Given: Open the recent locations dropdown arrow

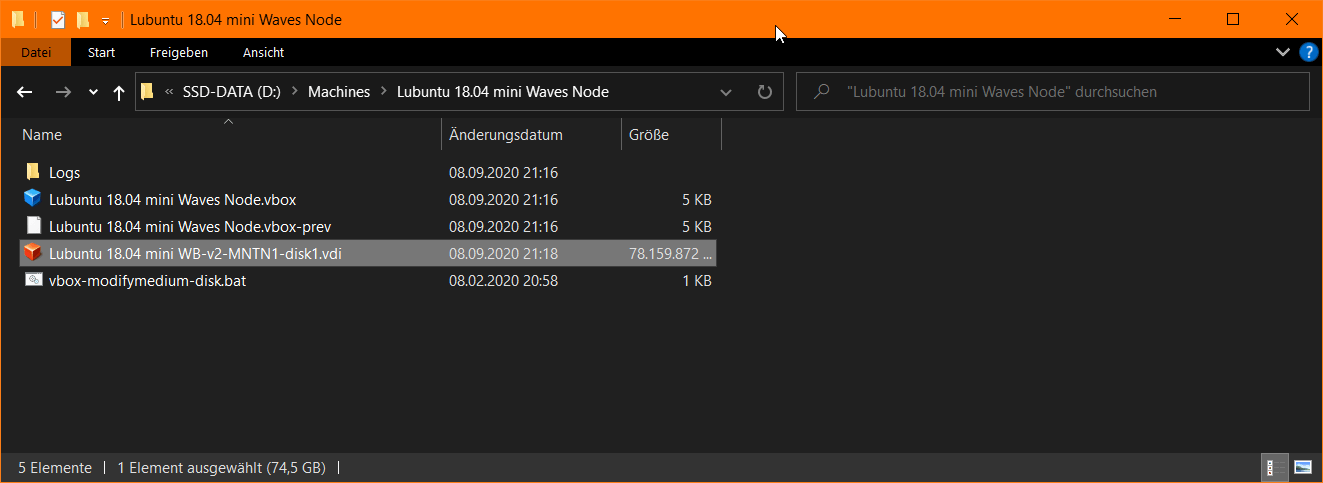Looking at the screenshot, I should coord(93,92).
